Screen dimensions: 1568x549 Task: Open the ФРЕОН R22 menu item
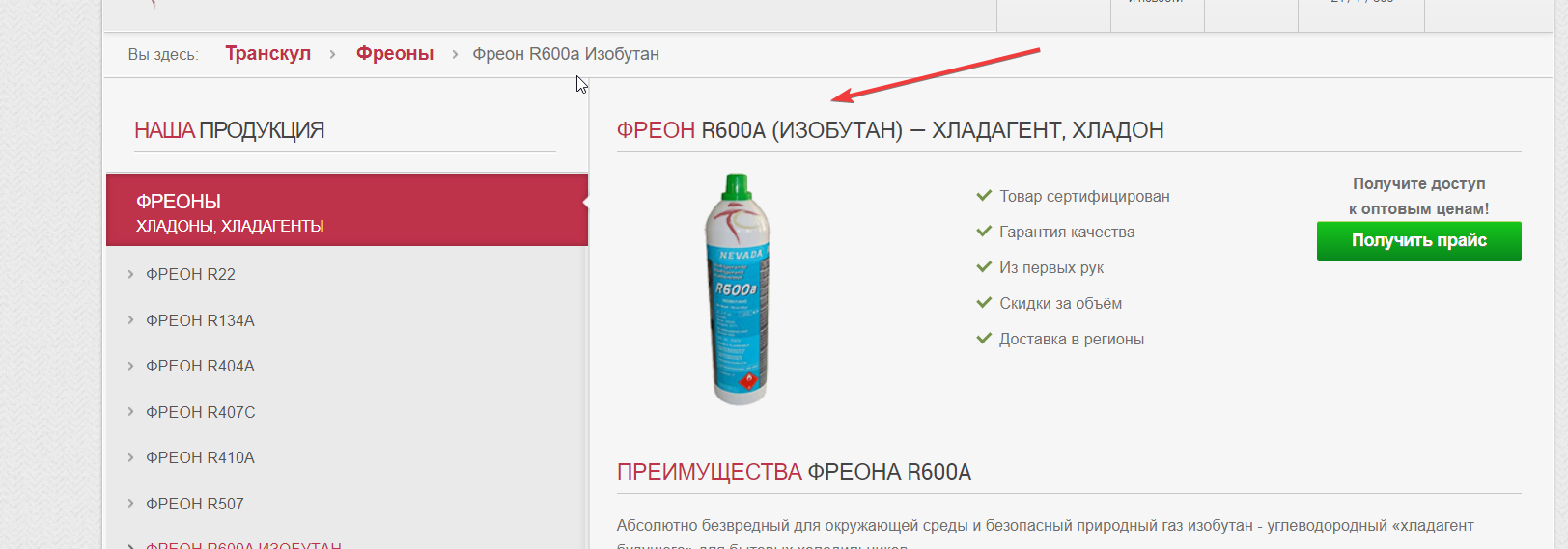pos(190,275)
